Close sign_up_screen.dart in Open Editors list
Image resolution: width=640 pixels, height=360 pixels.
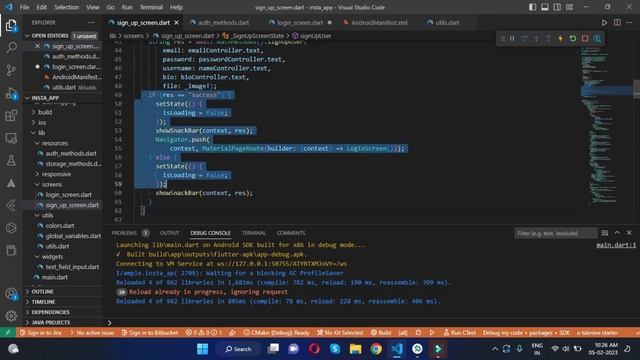[38, 46]
